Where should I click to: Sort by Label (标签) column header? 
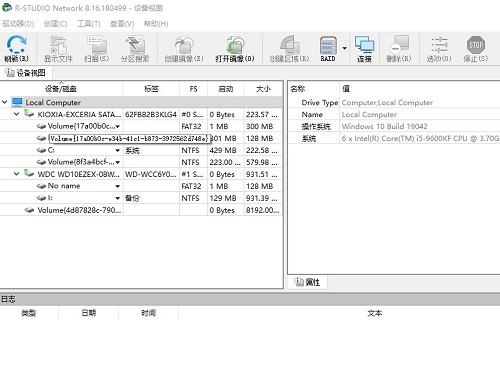[151, 89]
